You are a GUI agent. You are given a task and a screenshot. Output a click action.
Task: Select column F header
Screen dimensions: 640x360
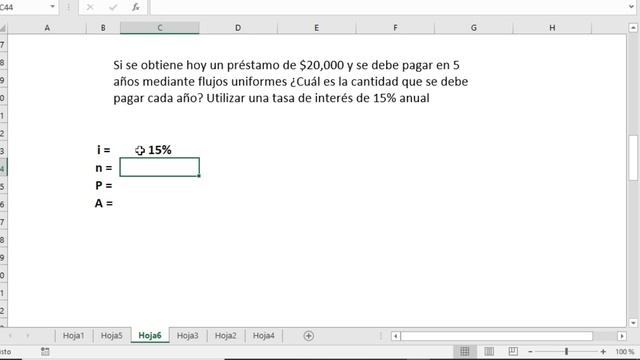coord(395,28)
